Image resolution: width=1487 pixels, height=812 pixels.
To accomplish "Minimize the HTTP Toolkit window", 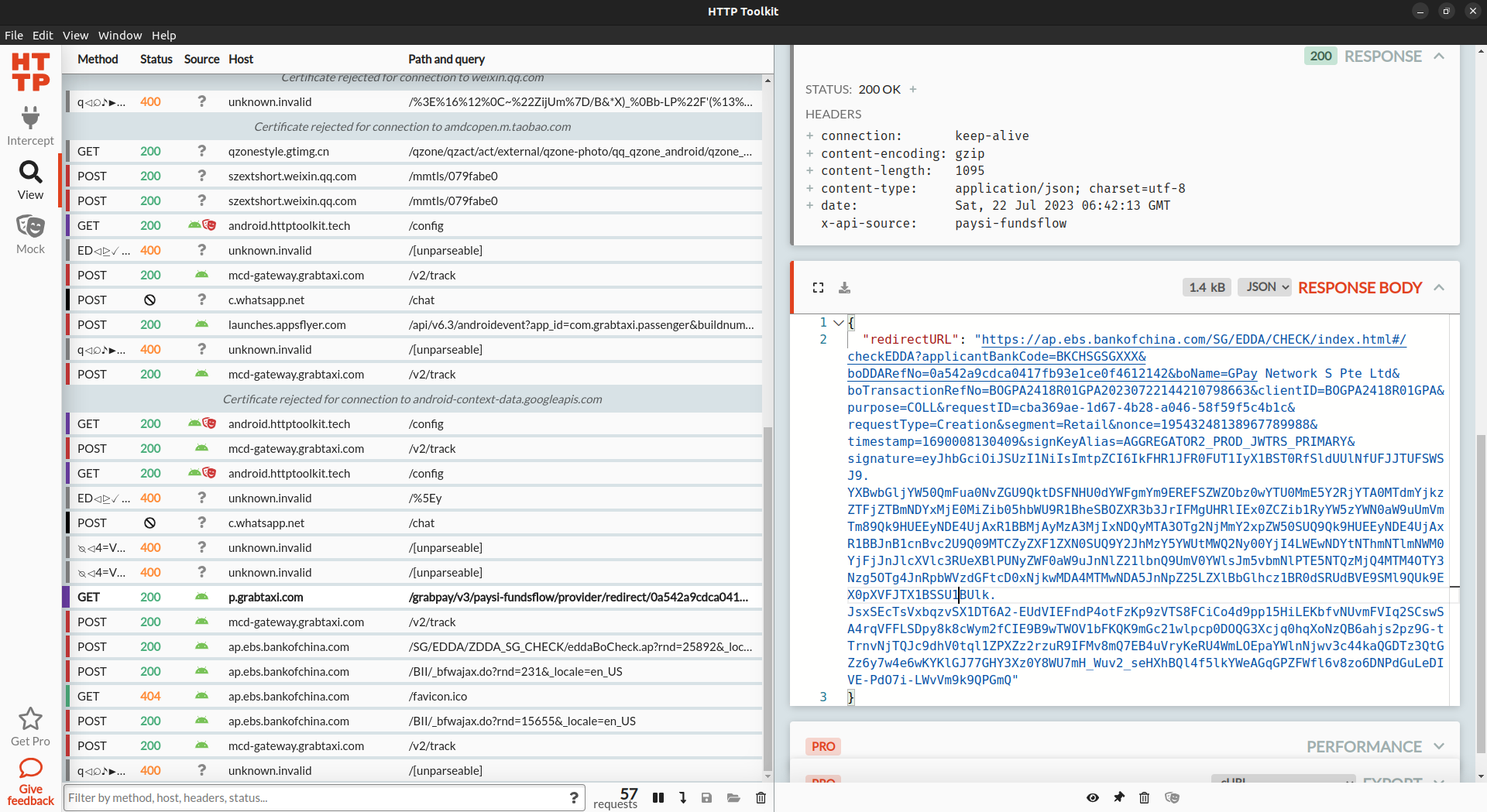I will coord(1420,12).
